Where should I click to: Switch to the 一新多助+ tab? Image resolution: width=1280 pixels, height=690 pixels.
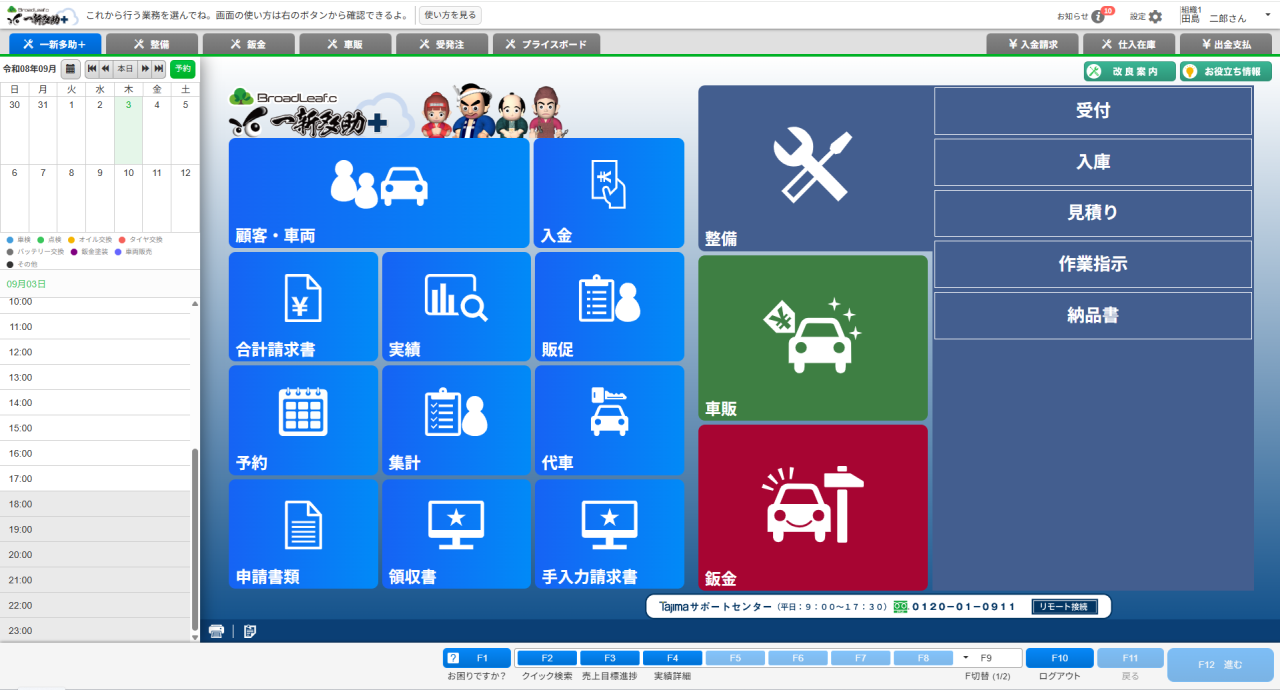[x=55, y=44]
